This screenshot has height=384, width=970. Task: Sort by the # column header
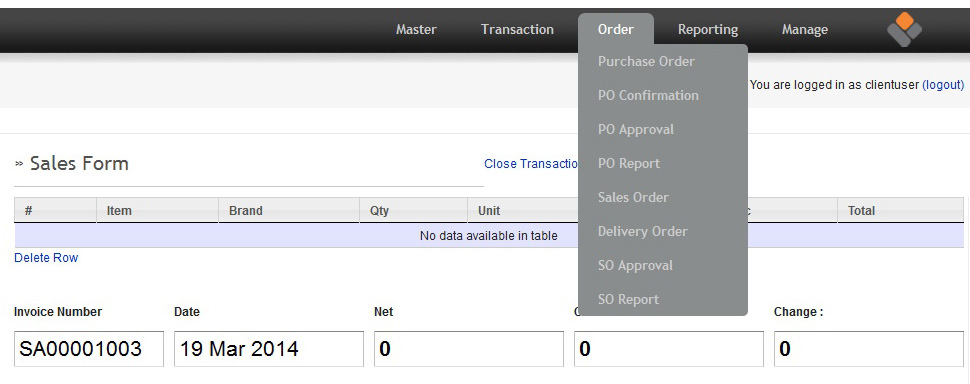(55, 210)
